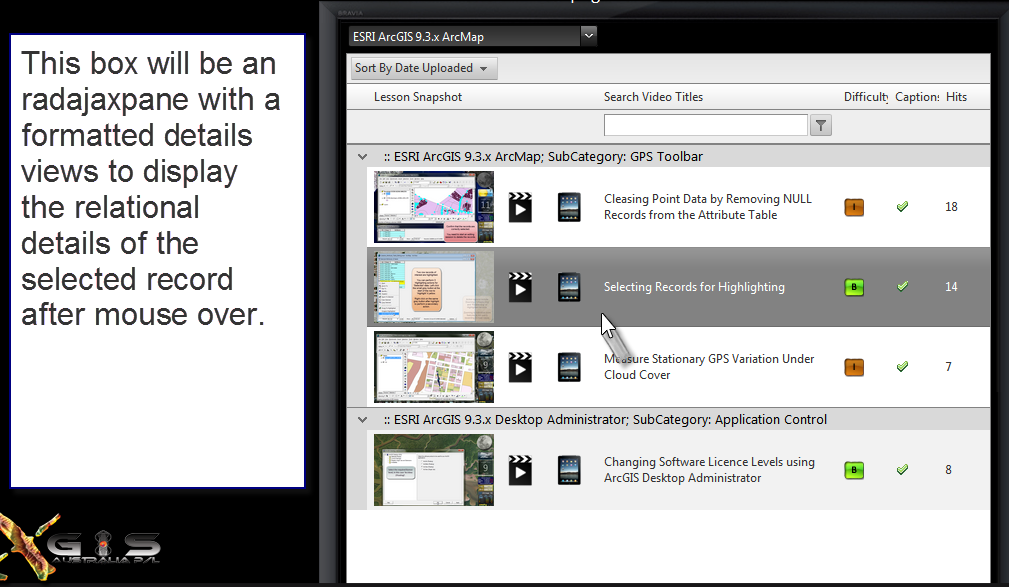Open thumbnail of Selecting Records for Highlighting
The width and height of the screenshot is (1011, 587).
434,287
